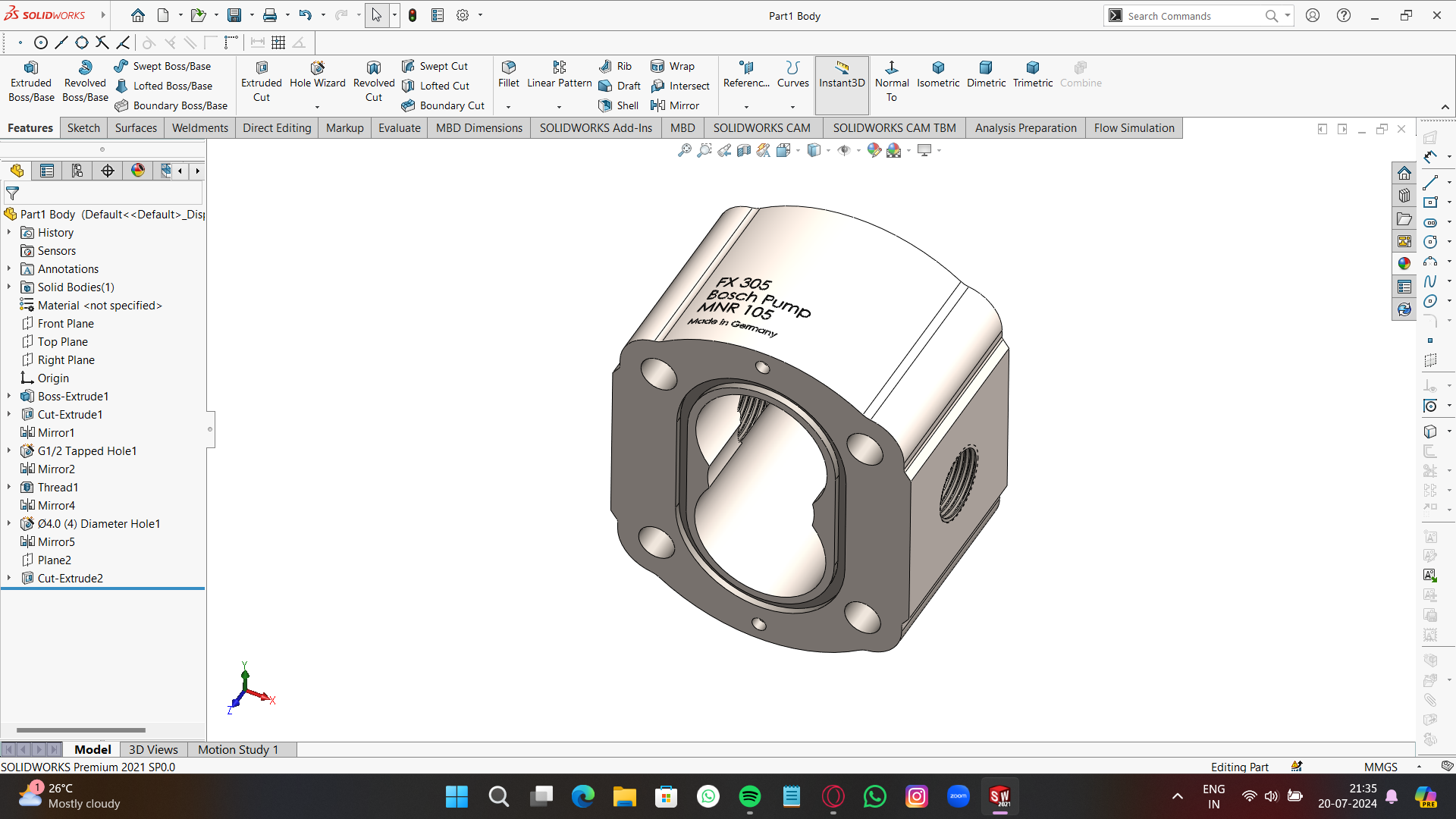This screenshot has width=1456, height=819.
Task: Select the Extruded Boss/Base tool
Action: [31, 82]
